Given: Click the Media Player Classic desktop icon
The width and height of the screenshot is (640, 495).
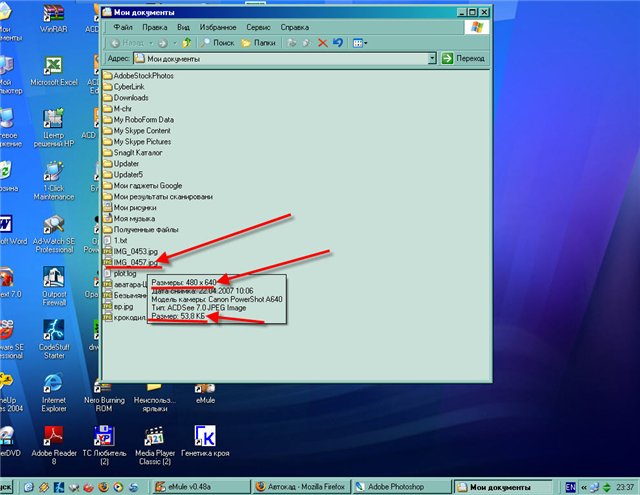Looking at the screenshot, I should (x=153, y=438).
